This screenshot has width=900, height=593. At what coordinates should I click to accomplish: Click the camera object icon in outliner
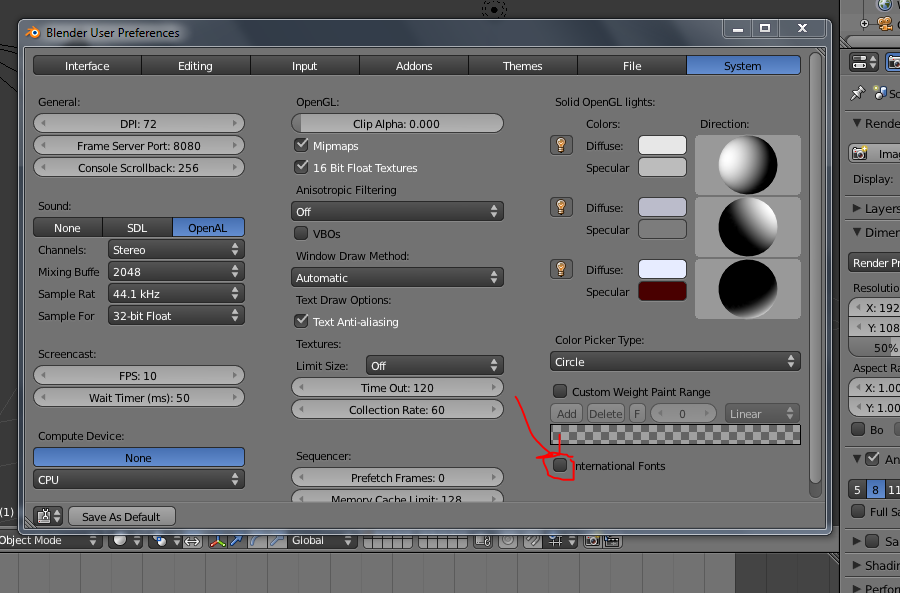click(x=885, y=24)
